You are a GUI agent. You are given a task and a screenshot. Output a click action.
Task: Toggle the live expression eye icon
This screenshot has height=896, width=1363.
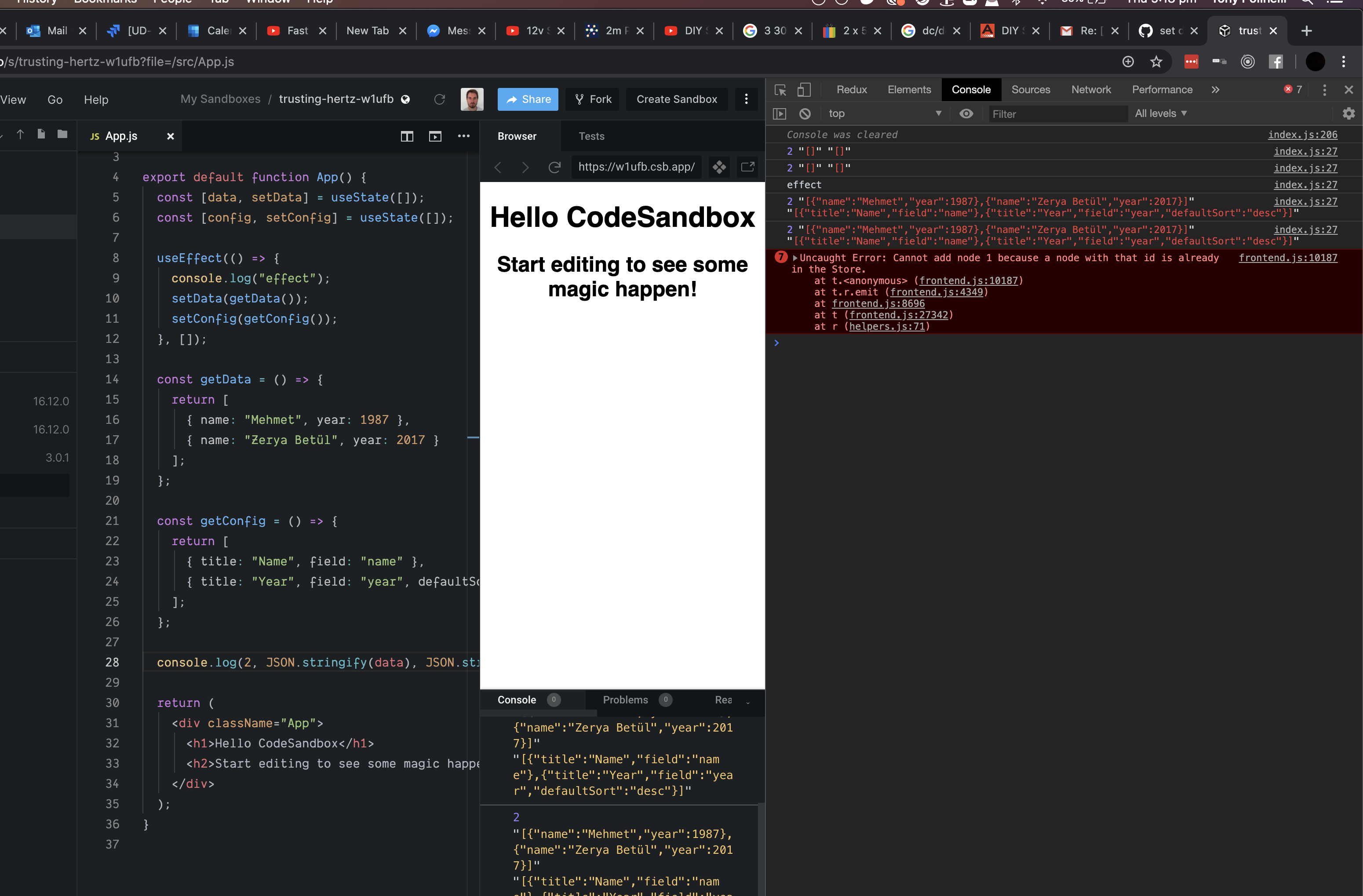pyautogui.click(x=967, y=113)
